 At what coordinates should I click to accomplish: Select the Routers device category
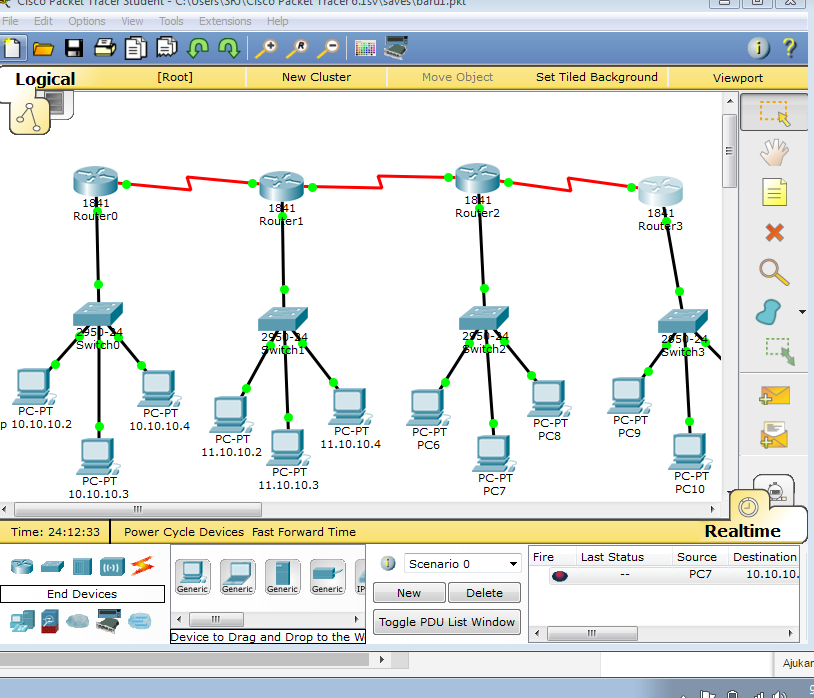click(22, 566)
